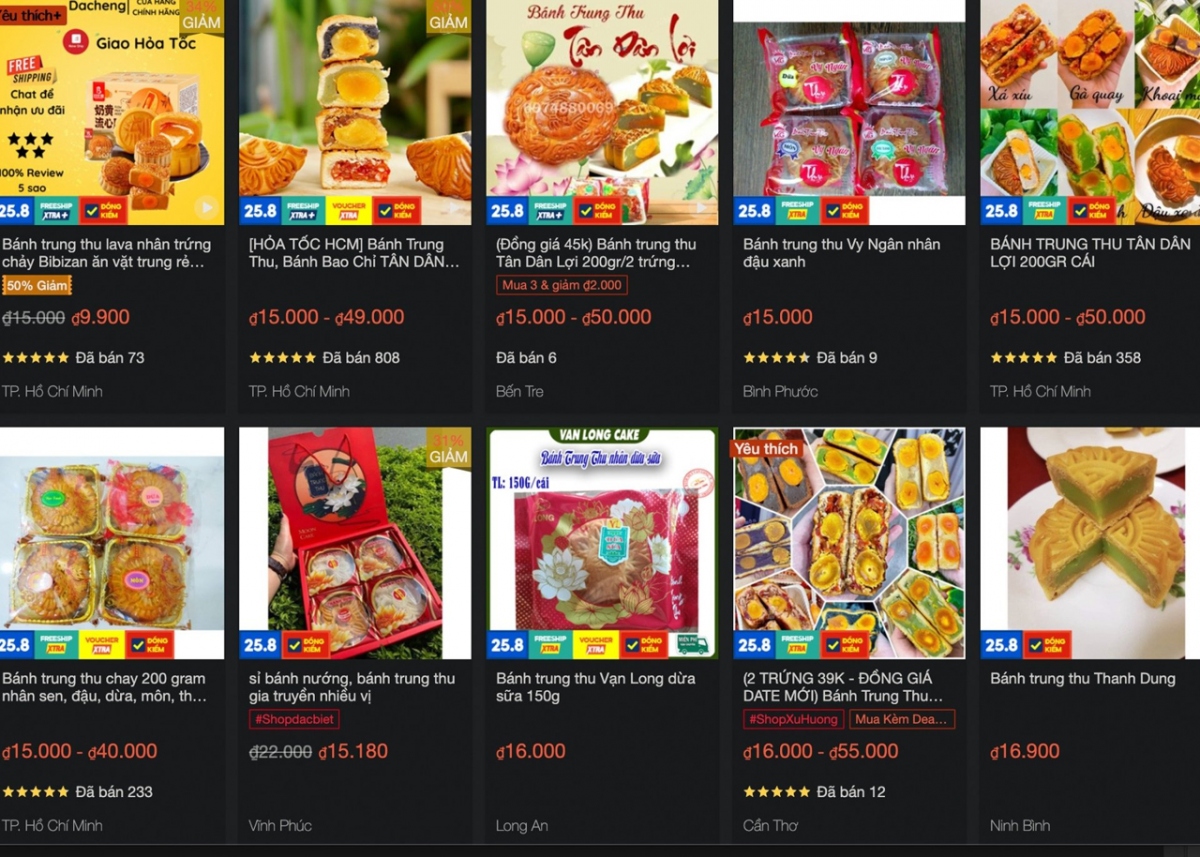The width and height of the screenshot is (1200, 857).
Task: Click the #Shopdacbiet tag
Action: [x=294, y=719]
